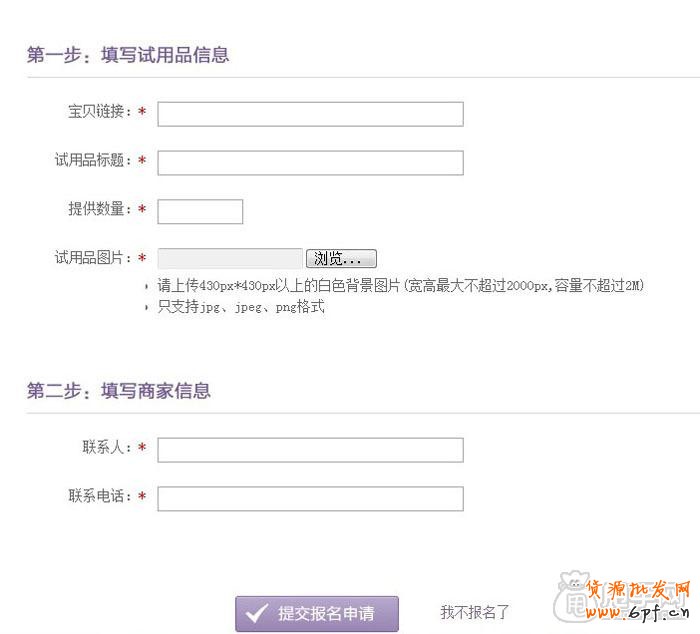Click the checkmark icon on the submit button
This screenshot has height=634, width=700.
257,614
